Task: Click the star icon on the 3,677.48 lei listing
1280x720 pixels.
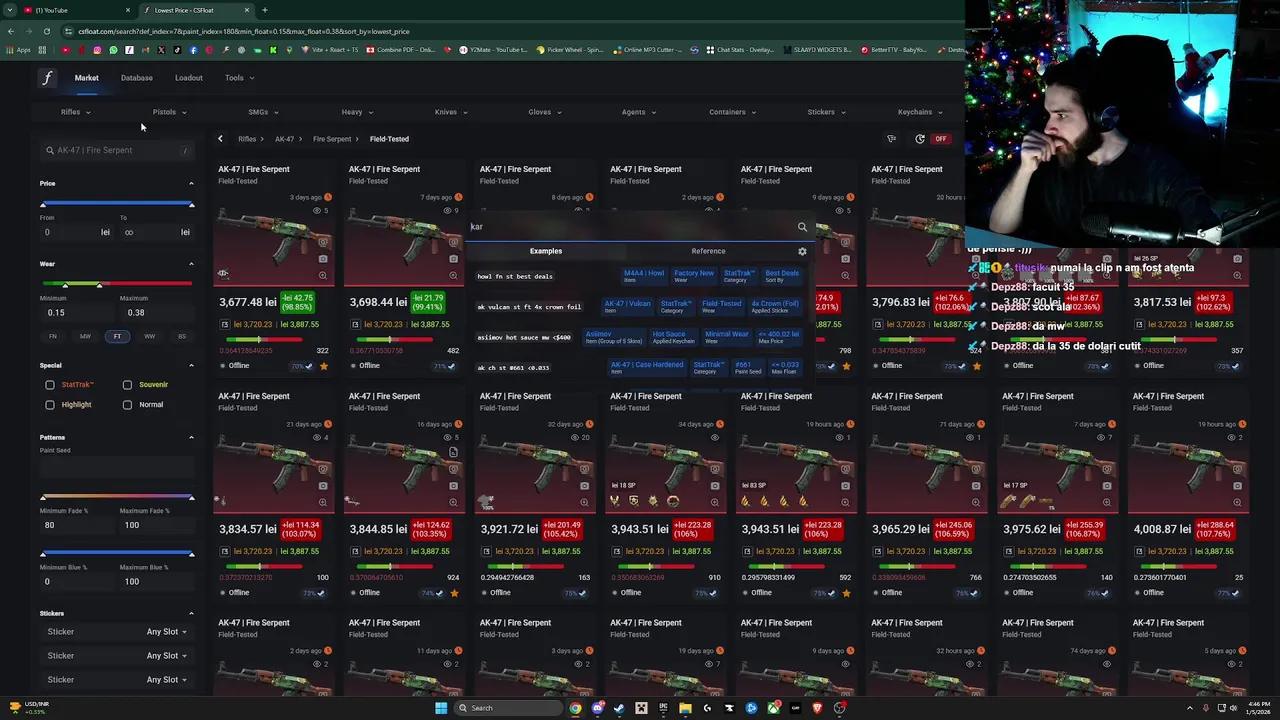Action: [x=323, y=366]
